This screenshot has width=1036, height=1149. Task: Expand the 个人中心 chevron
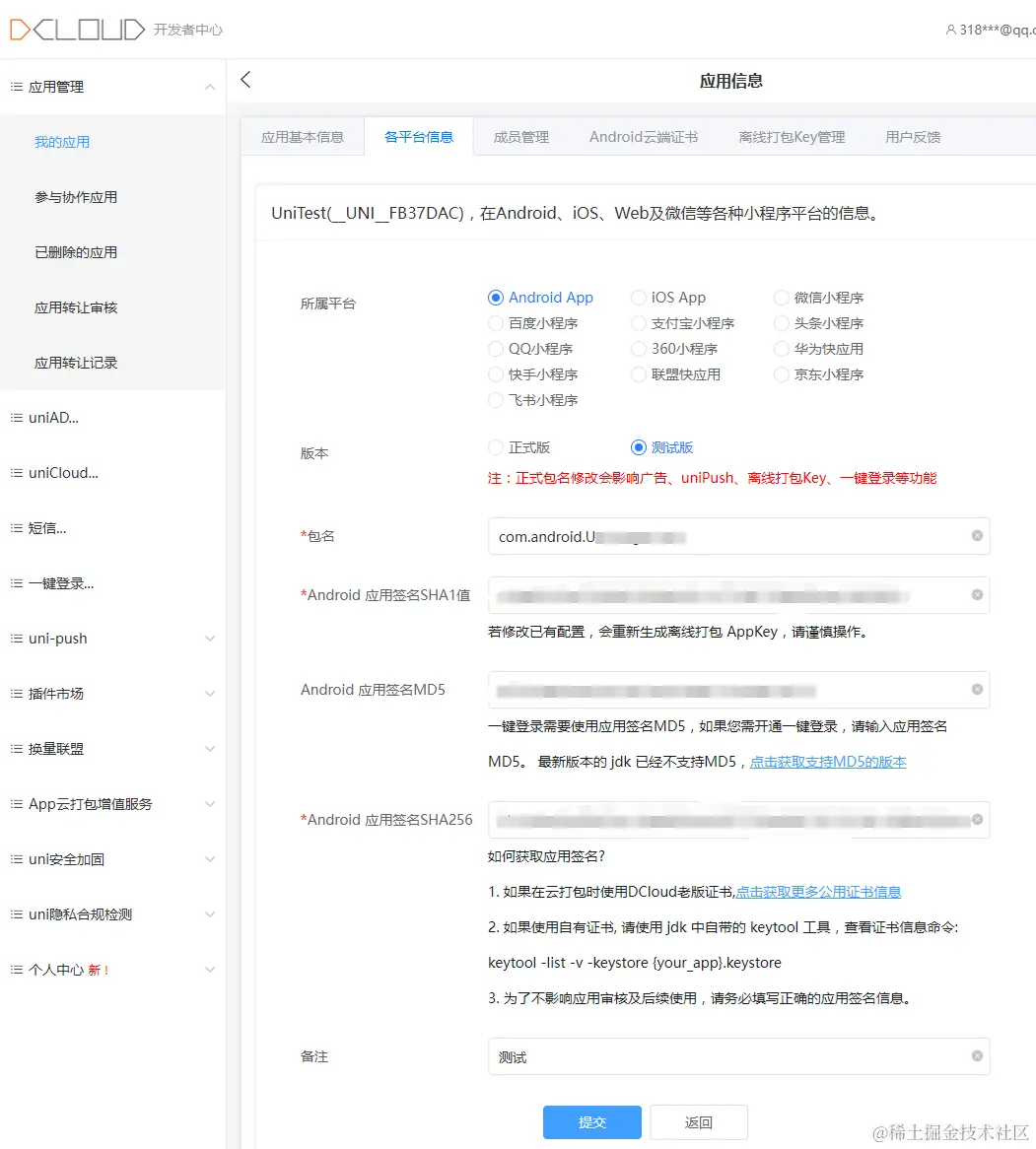tap(210, 970)
